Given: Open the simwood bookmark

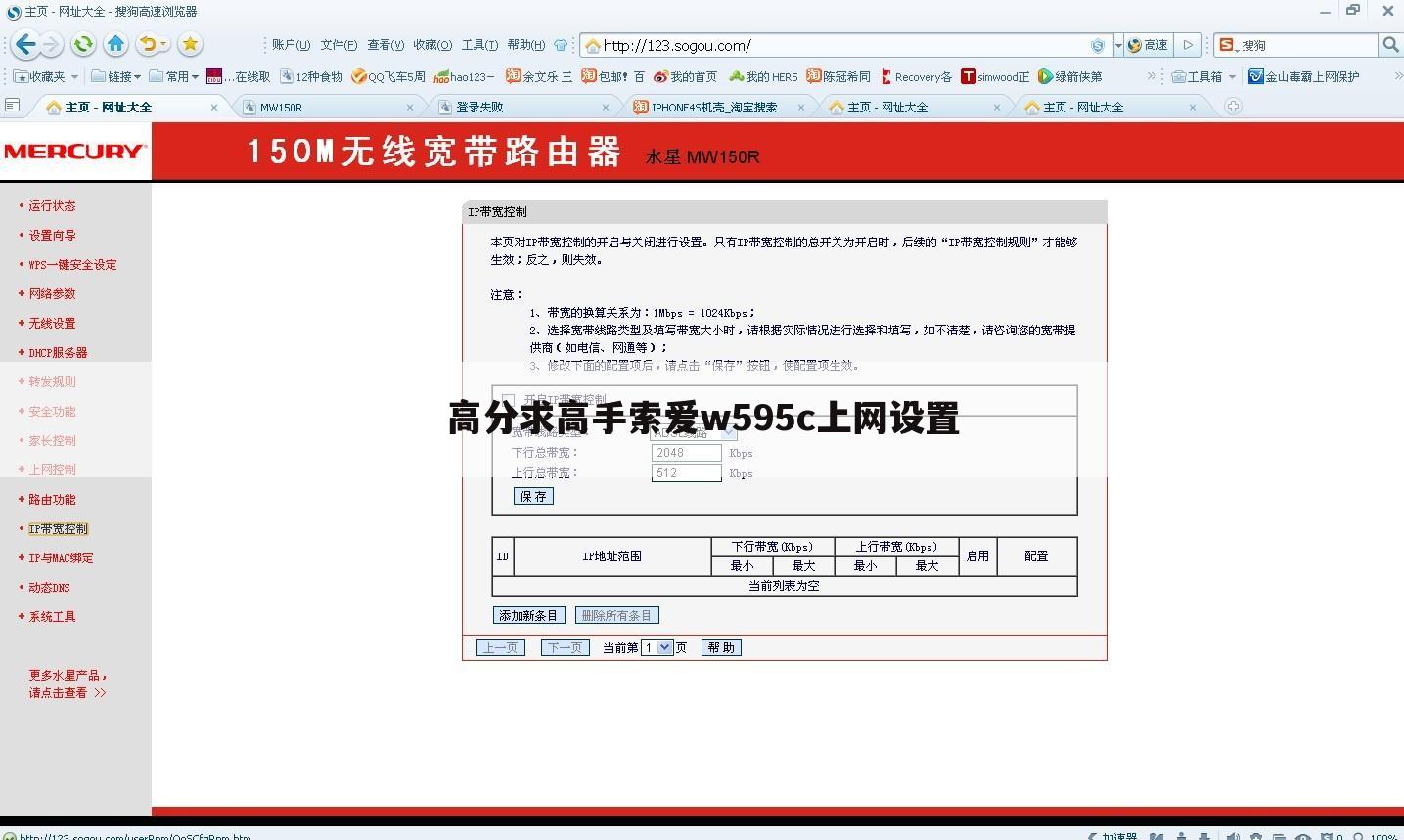Looking at the screenshot, I should click(x=995, y=76).
